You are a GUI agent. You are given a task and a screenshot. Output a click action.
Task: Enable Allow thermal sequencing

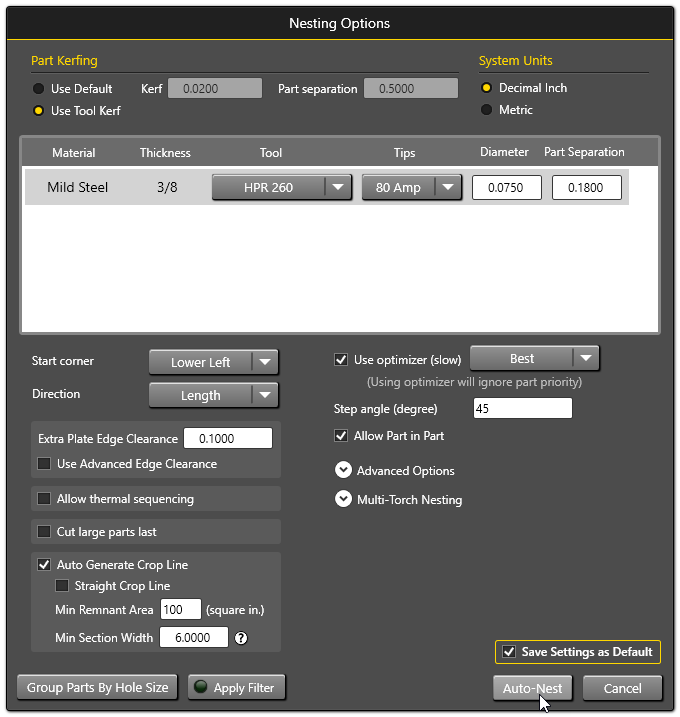pos(44,498)
